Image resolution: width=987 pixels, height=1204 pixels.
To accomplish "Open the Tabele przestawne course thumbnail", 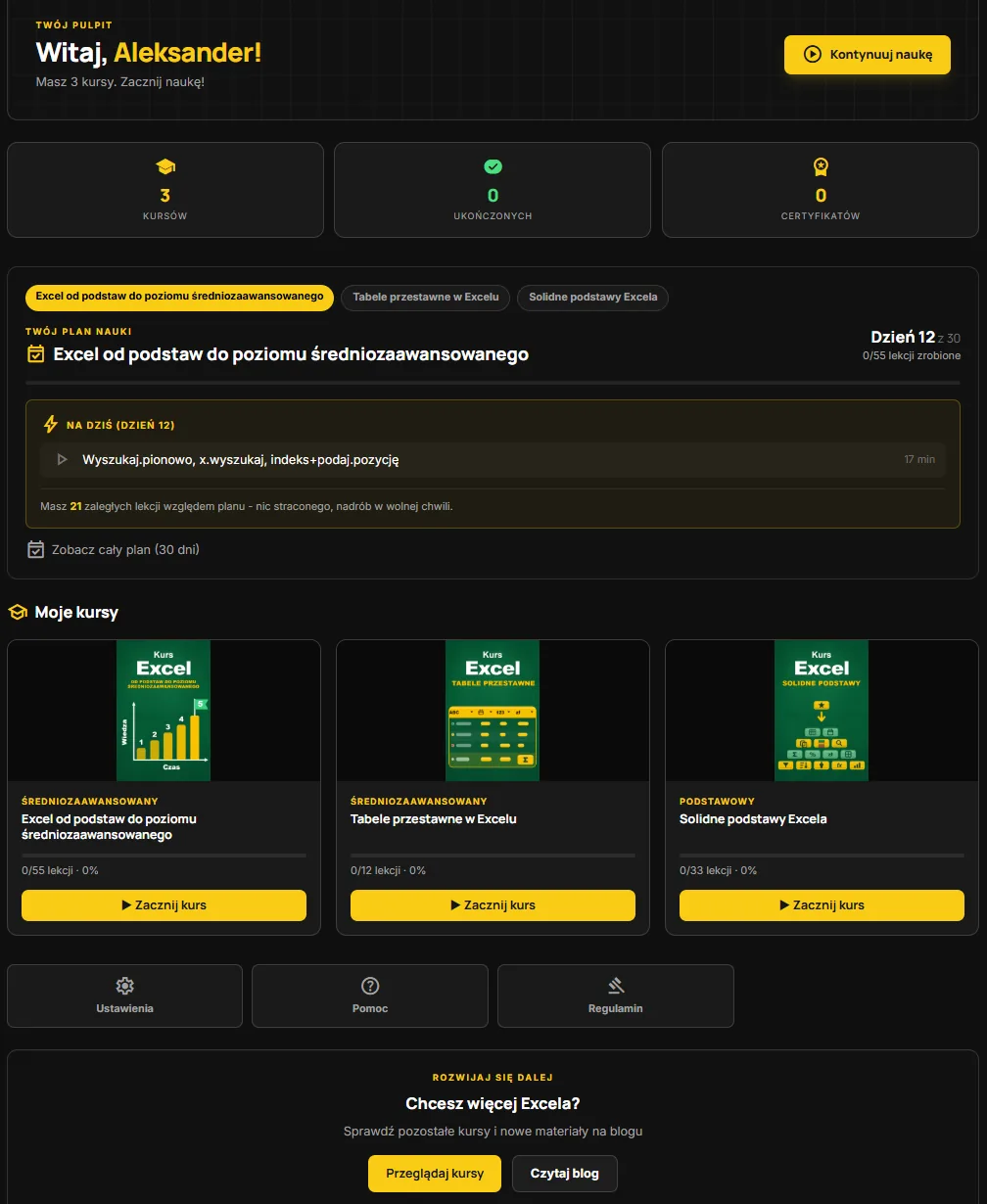I will (x=493, y=711).
